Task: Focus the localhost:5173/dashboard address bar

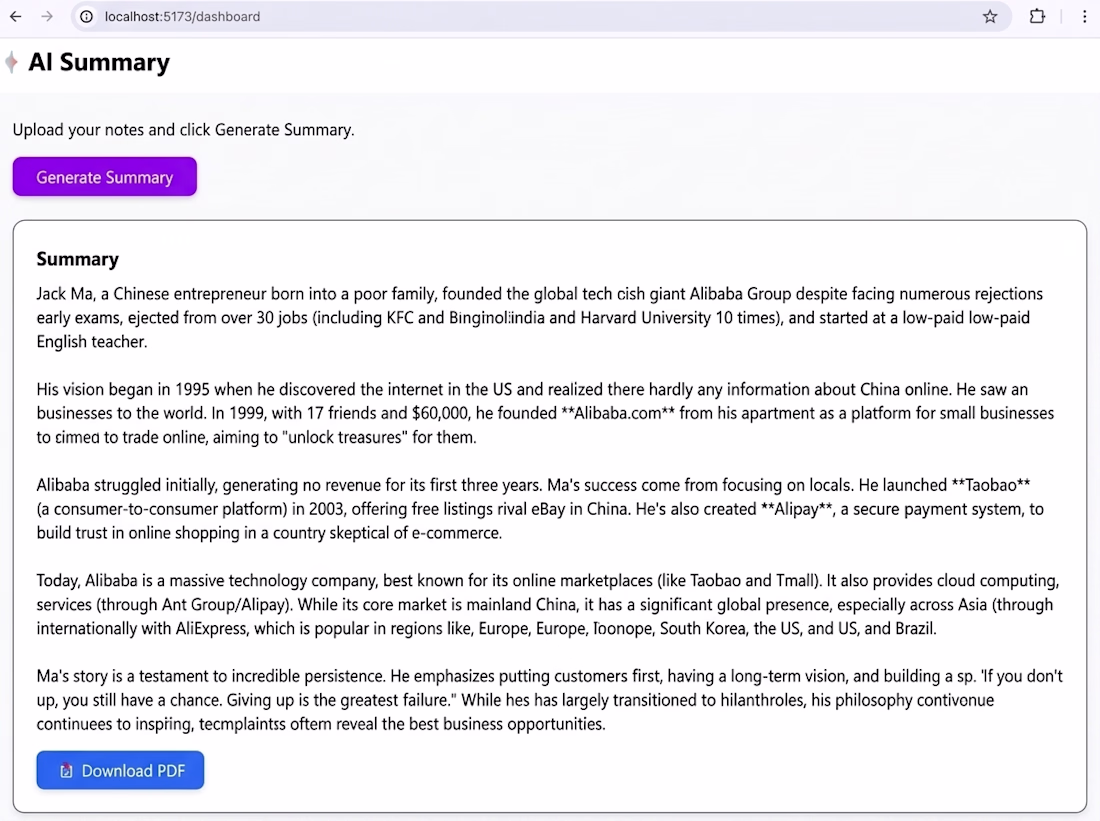Action: click(x=540, y=16)
